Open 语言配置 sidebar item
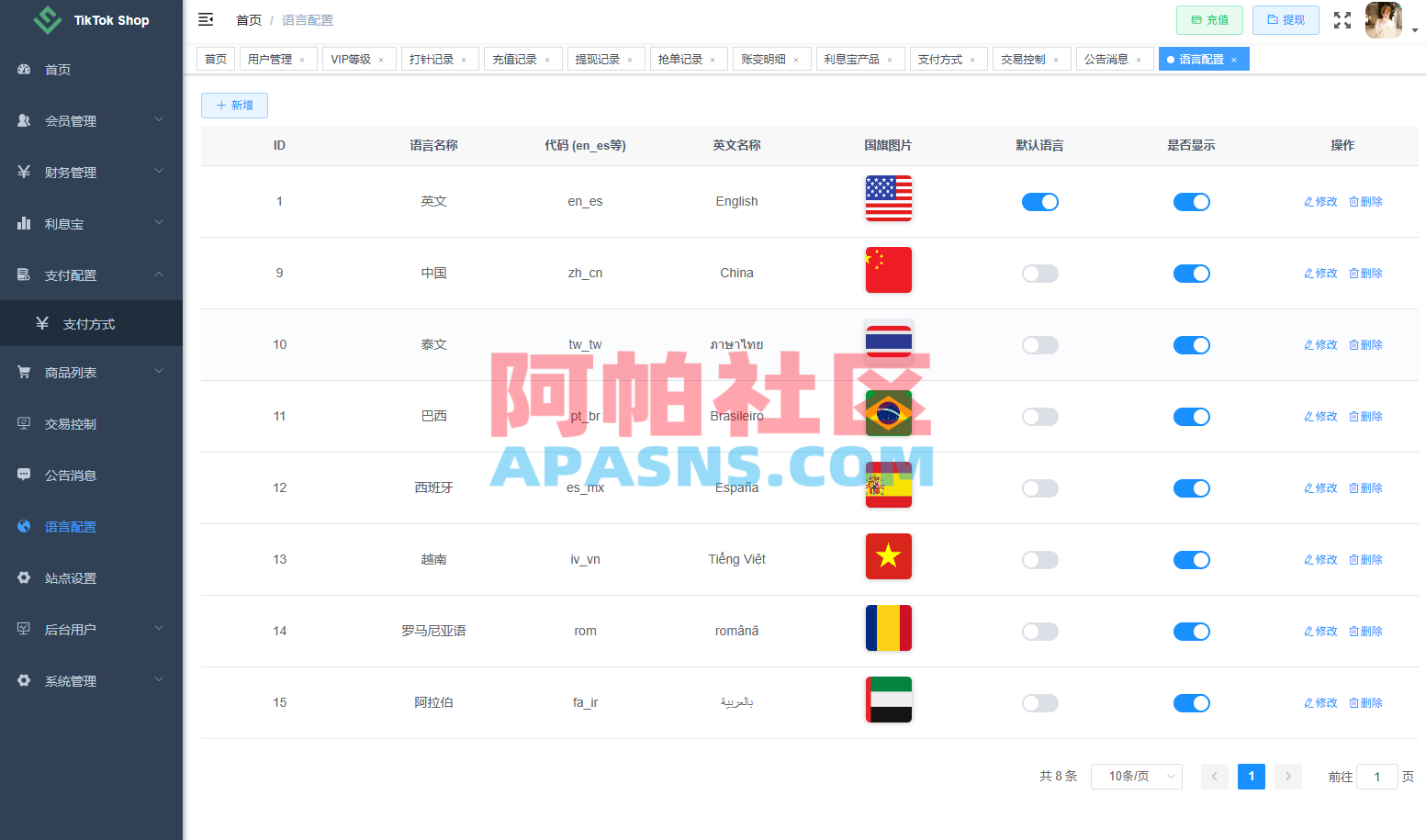This screenshot has width=1426, height=840. click(x=91, y=527)
